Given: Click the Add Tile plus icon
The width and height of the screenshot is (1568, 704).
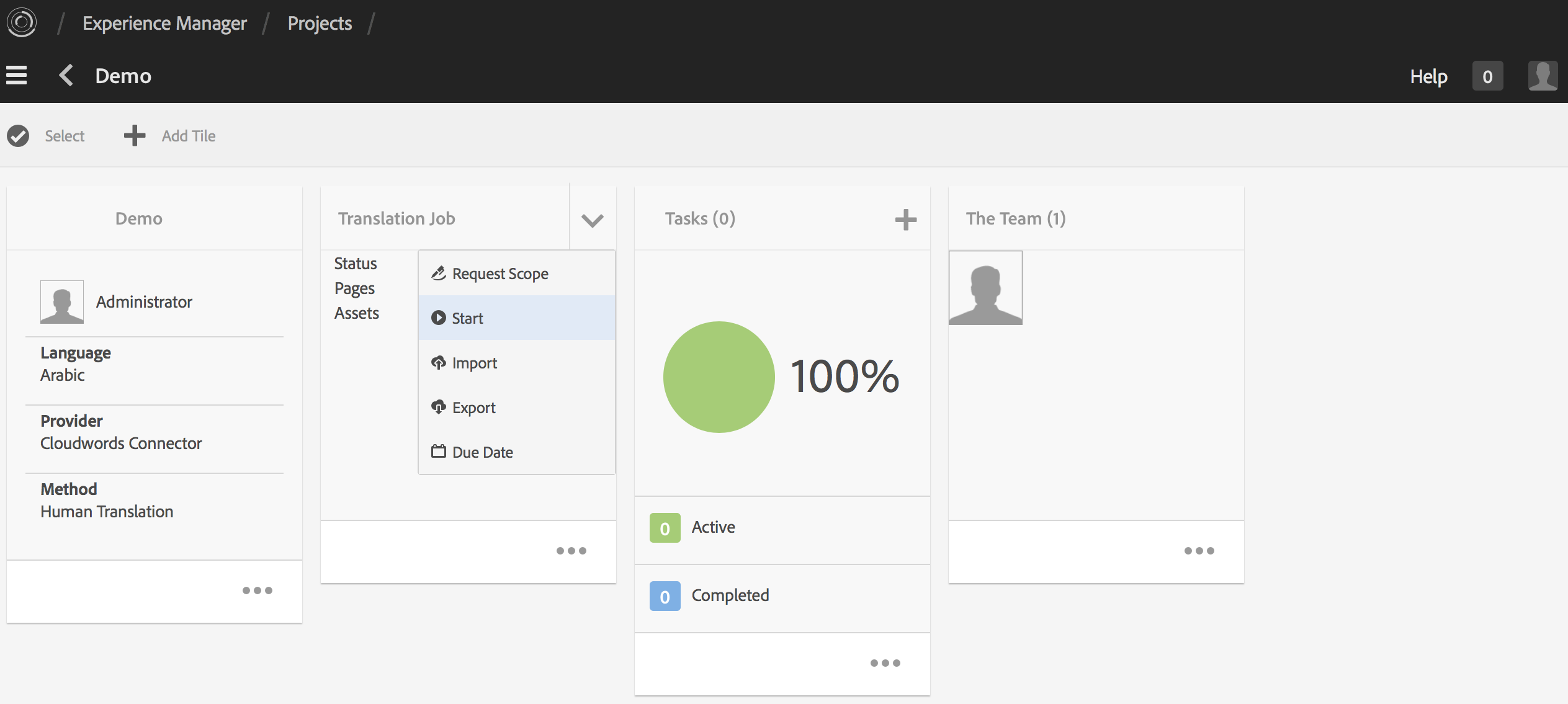Looking at the screenshot, I should (135, 136).
